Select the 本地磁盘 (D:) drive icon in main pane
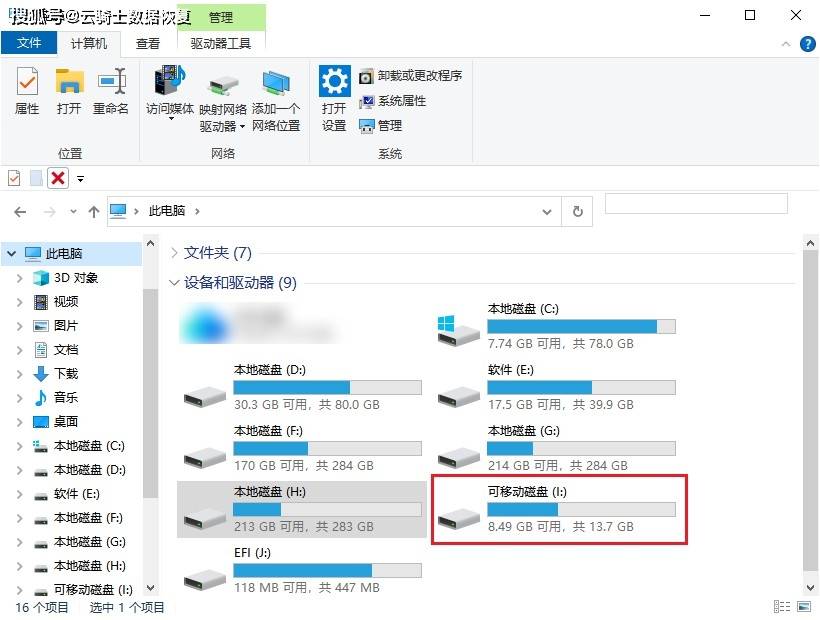This screenshot has width=820, height=620. point(205,397)
